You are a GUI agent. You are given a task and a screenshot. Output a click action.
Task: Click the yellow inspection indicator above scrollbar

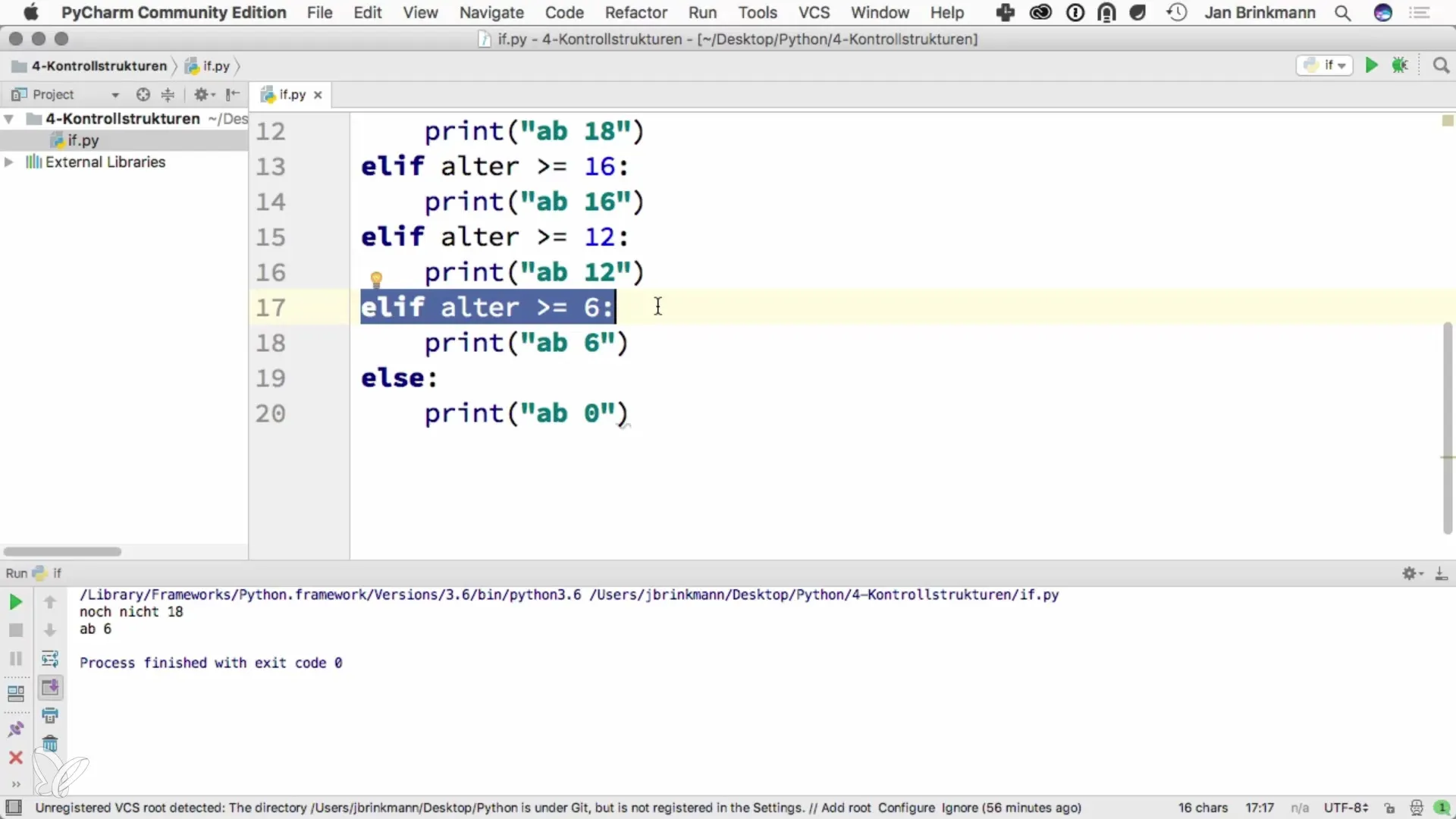[1448, 121]
